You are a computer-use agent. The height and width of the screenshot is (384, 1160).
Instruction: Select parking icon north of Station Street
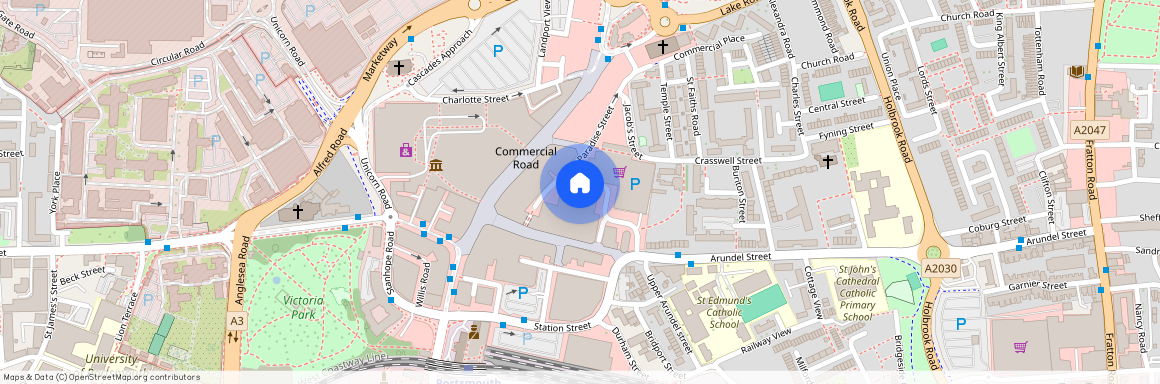click(523, 292)
